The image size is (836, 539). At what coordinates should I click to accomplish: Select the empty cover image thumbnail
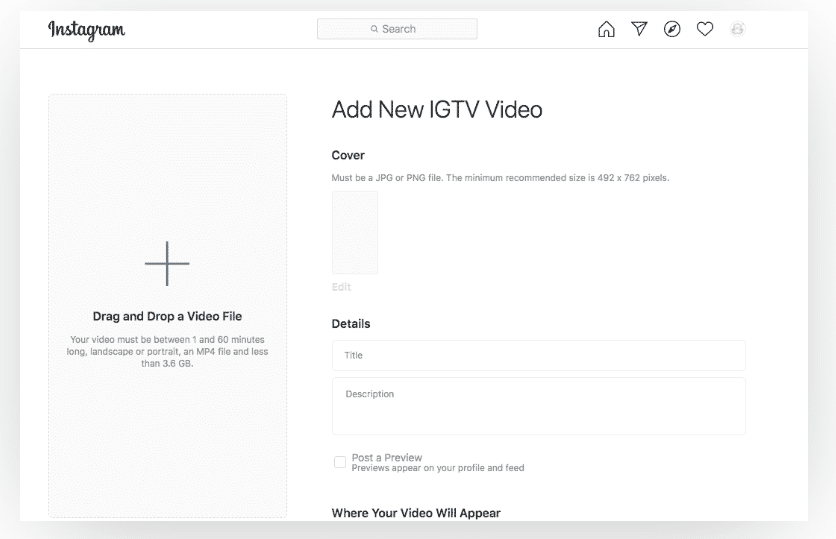coord(355,232)
